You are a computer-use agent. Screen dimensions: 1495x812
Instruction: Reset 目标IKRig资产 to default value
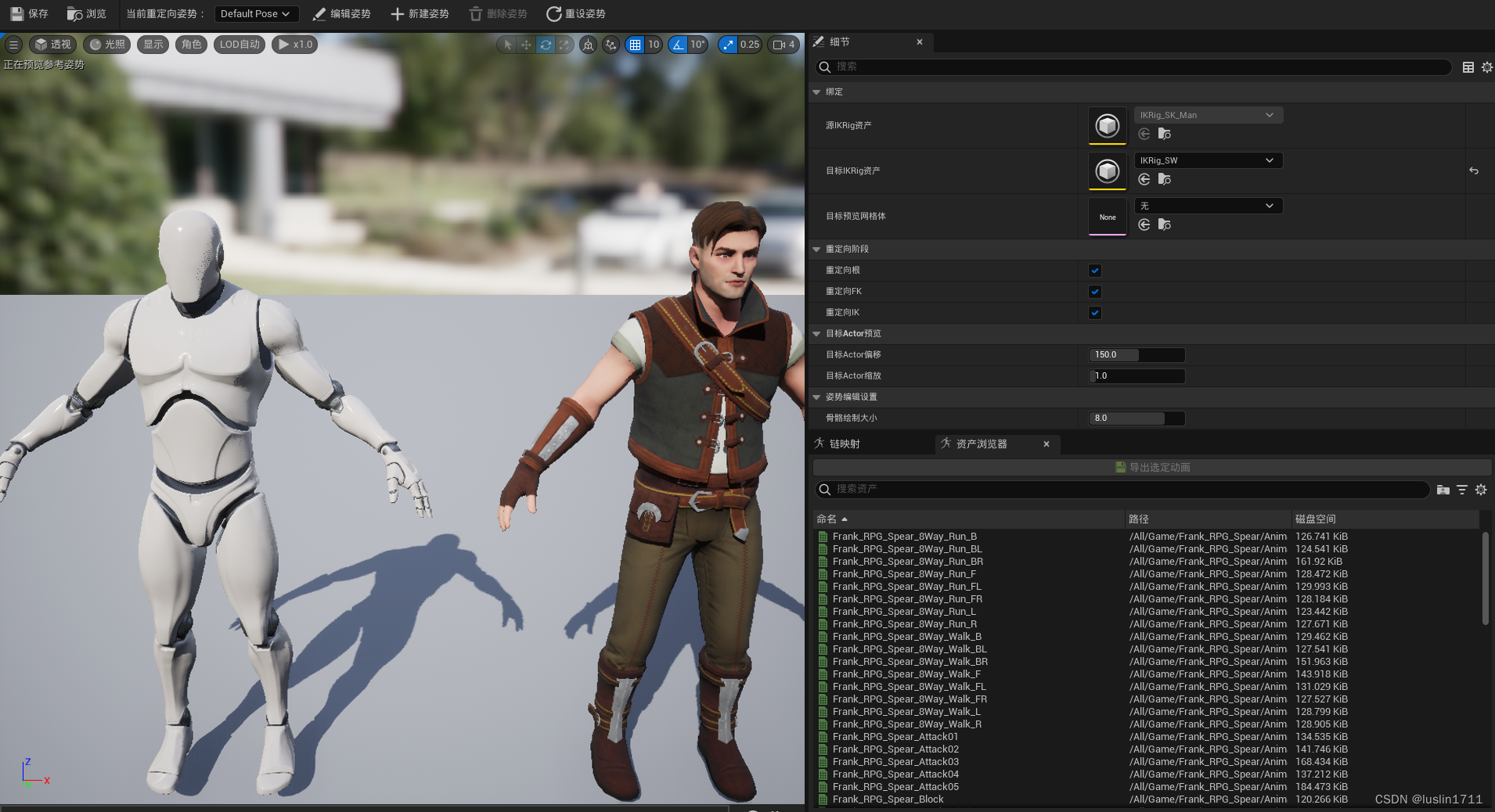[x=1474, y=171]
